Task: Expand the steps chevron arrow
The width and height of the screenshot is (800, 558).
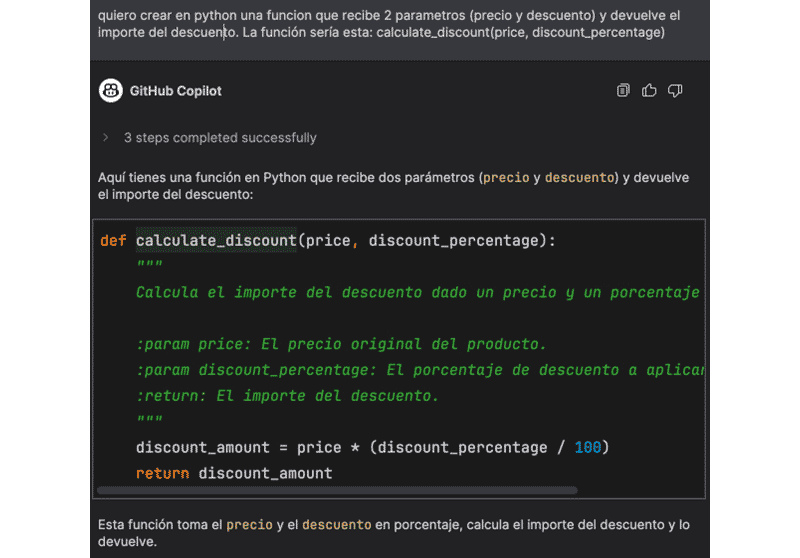Action: [105, 138]
